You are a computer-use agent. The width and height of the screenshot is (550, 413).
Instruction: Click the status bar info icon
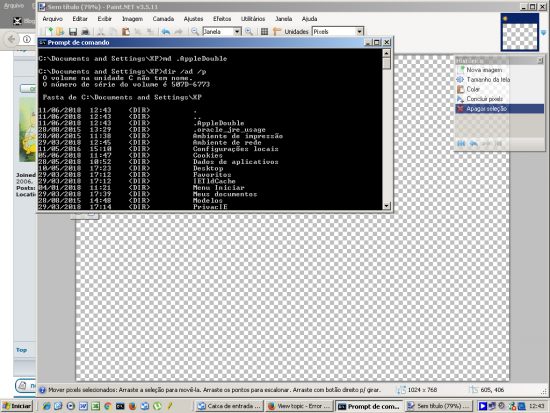tap(42, 390)
